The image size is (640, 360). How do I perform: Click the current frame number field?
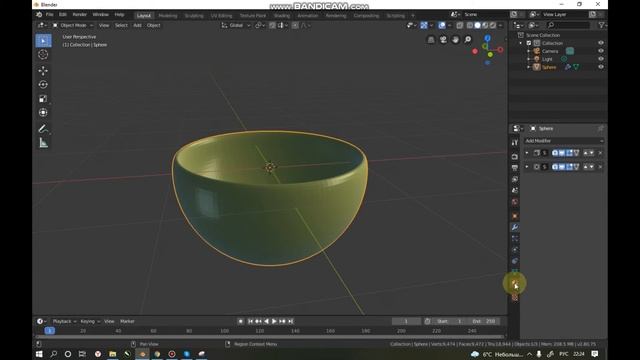tap(406, 321)
